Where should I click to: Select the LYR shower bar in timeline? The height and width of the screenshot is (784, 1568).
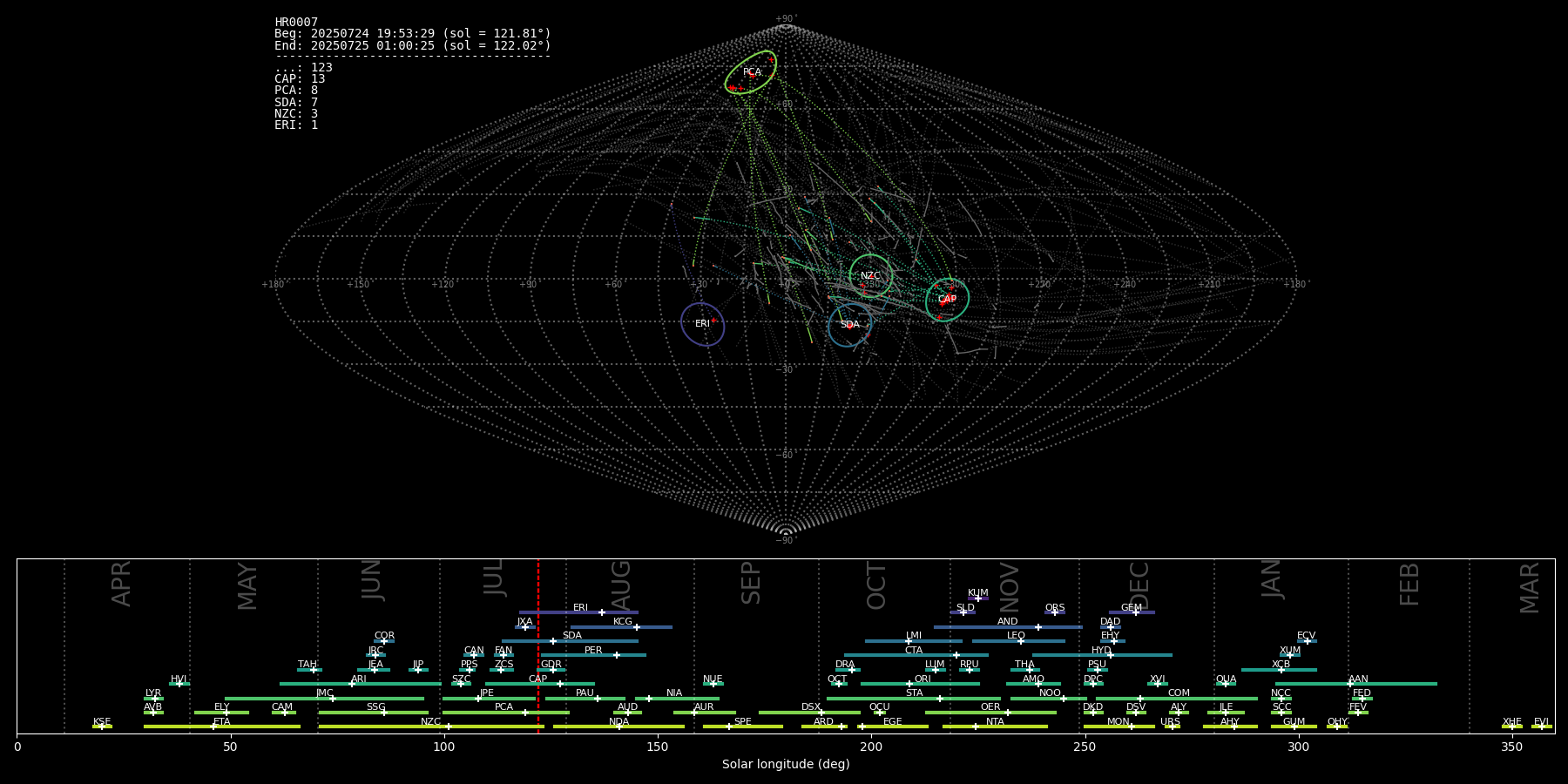[153, 699]
